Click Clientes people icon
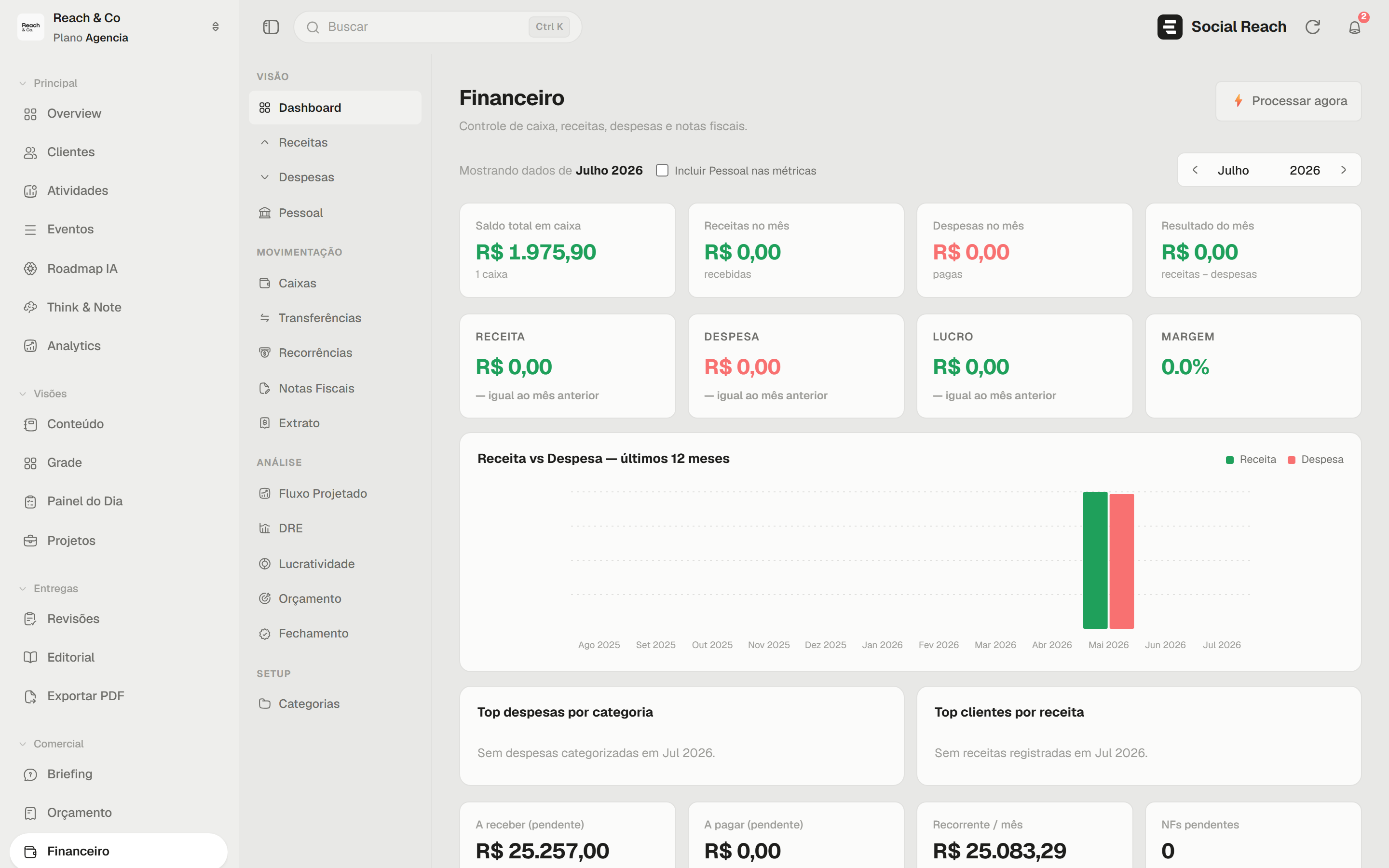The width and height of the screenshot is (1389, 868). tap(30, 153)
